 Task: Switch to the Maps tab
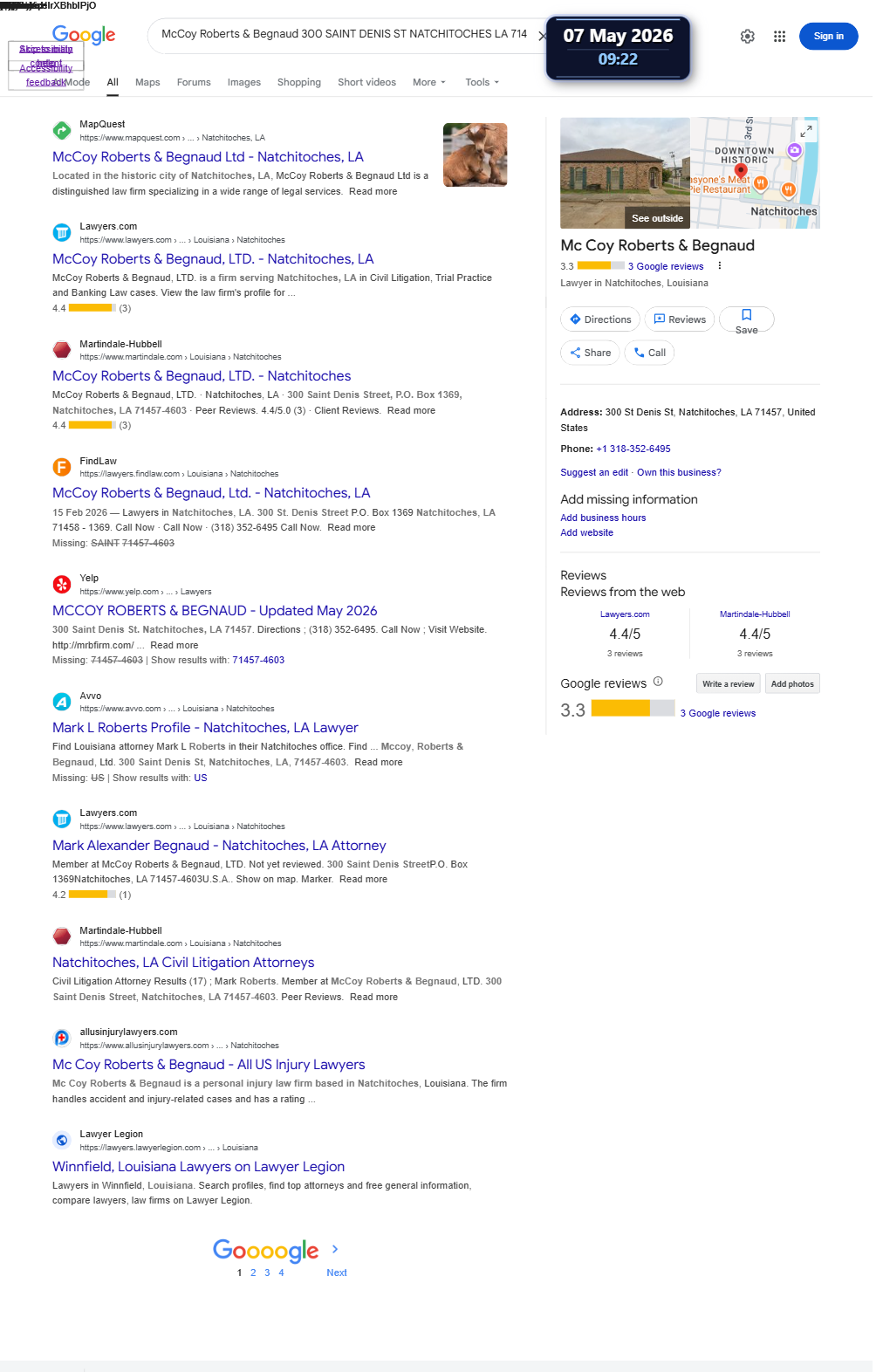[147, 82]
